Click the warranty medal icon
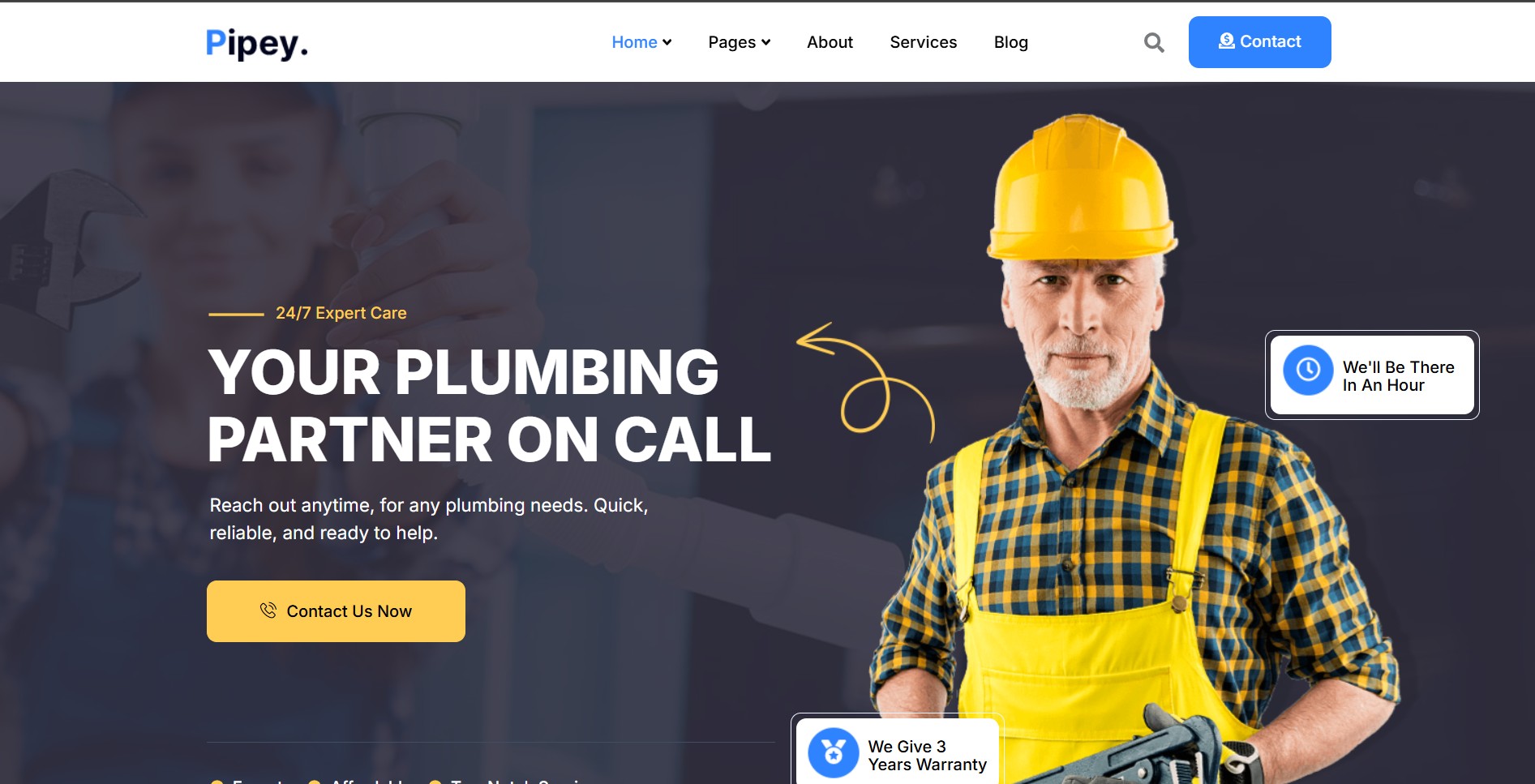This screenshot has height=784, width=1535. (834, 753)
